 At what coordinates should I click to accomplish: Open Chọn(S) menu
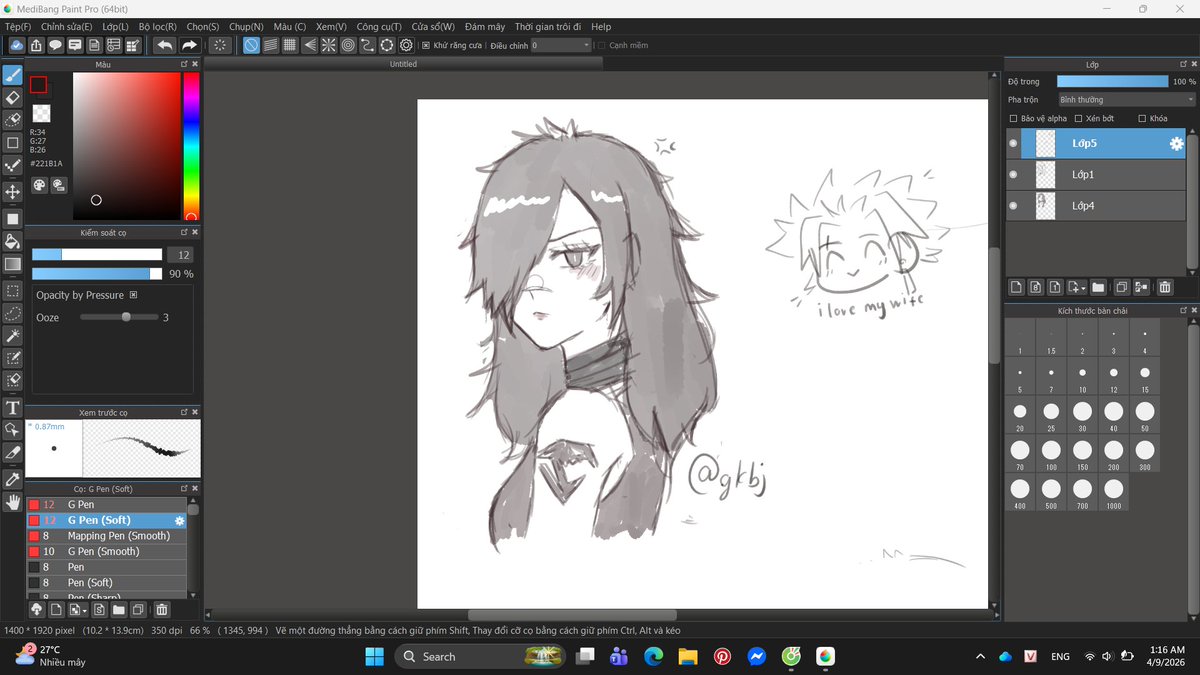pos(203,27)
